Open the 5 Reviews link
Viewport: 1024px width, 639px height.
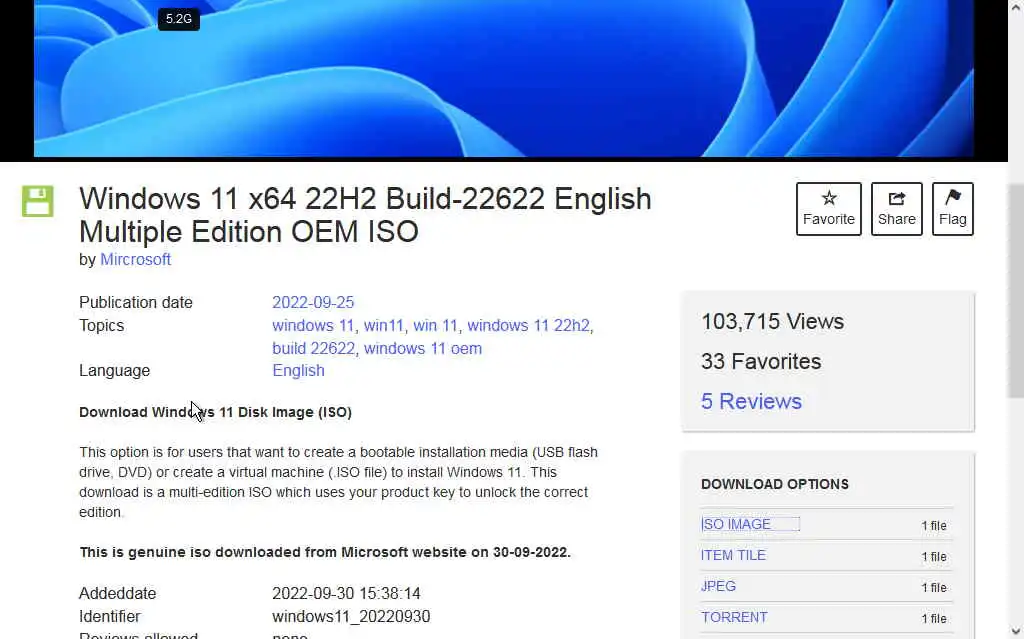(751, 401)
